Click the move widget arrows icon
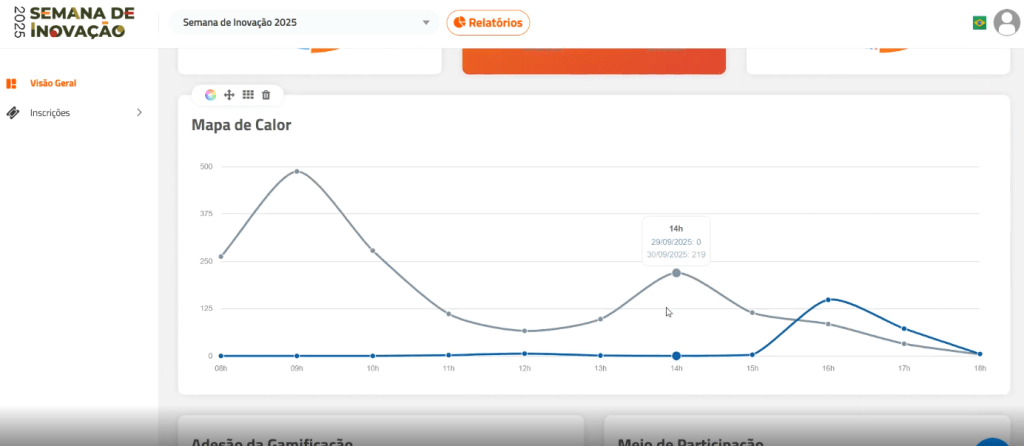The height and width of the screenshot is (446, 1024). (229, 95)
